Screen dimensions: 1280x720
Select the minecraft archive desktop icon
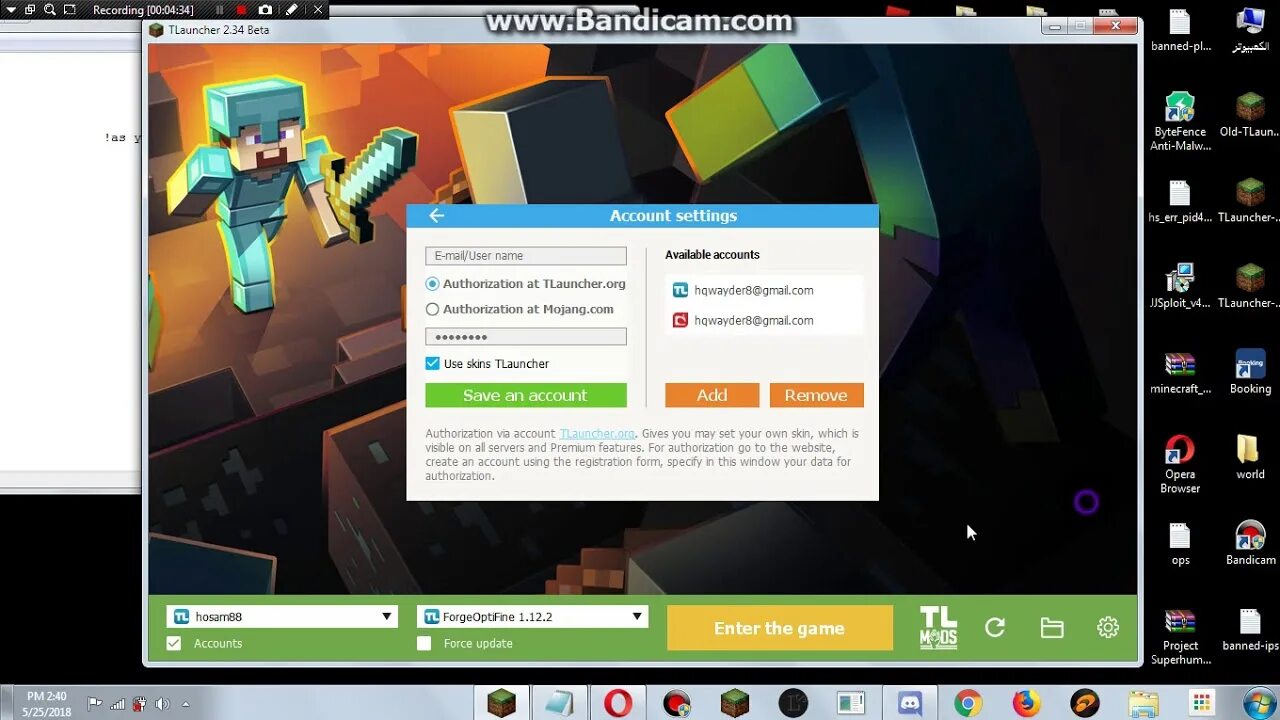[1180, 371]
